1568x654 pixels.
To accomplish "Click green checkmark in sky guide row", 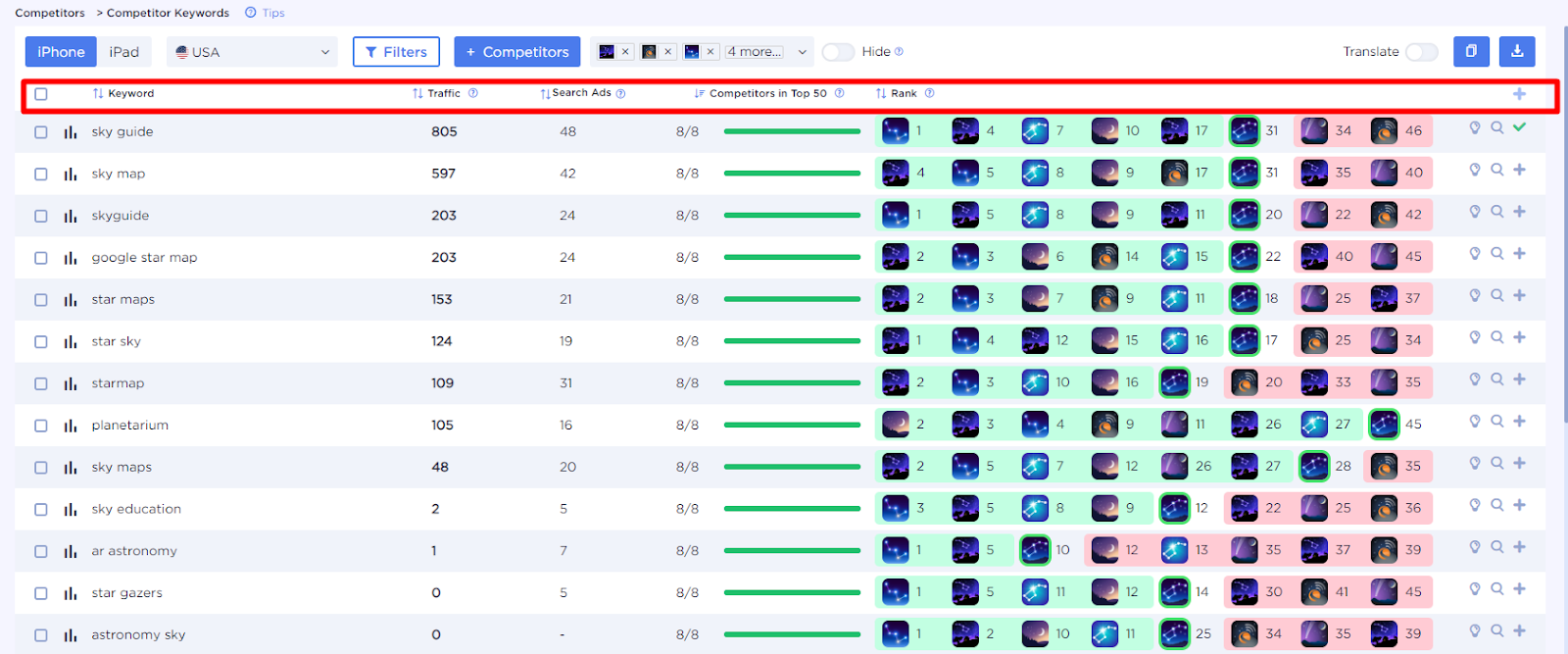I will pyautogui.click(x=1519, y=126).
